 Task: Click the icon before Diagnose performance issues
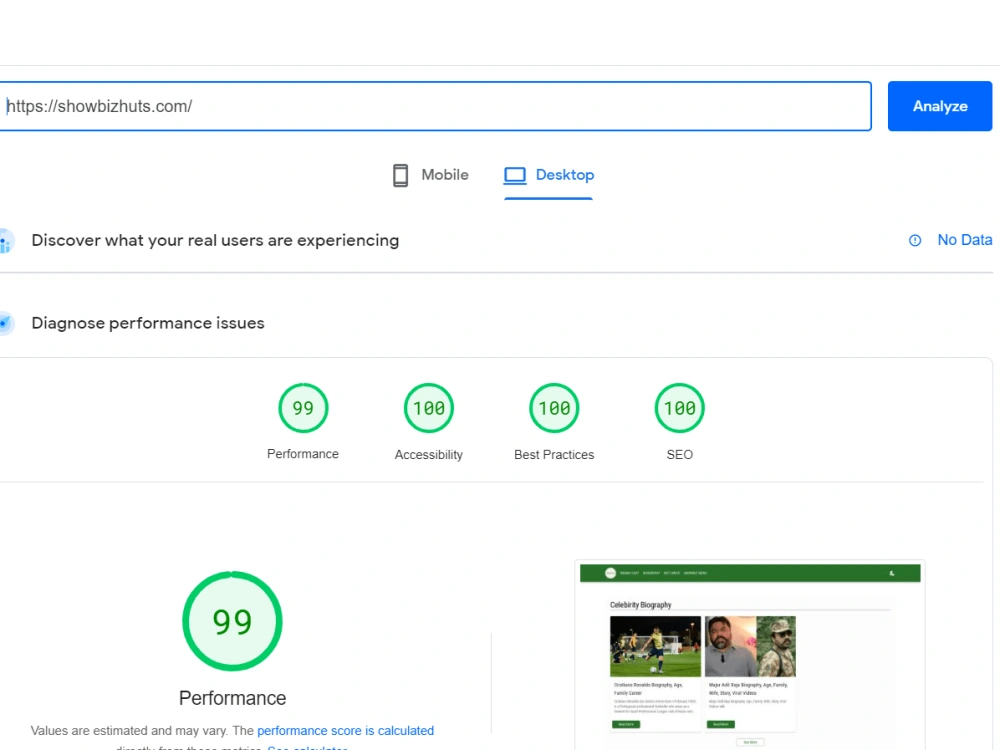coord(5,322)
